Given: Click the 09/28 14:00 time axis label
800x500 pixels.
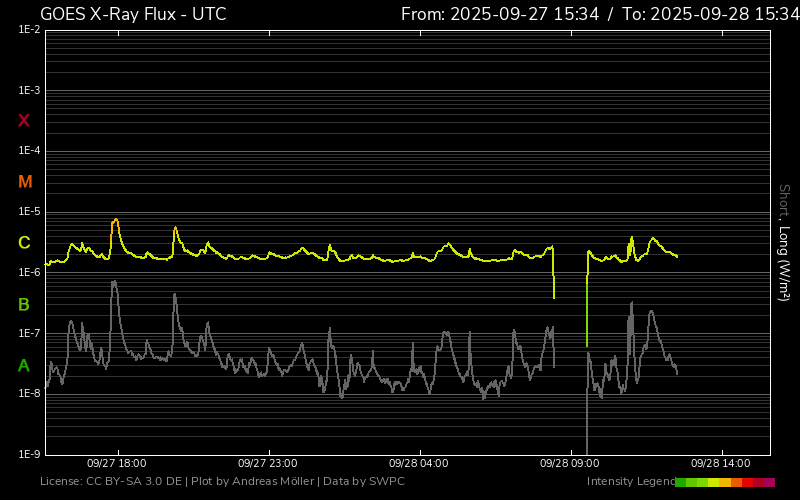Looking at the screenshot, I should click(720, 464).
